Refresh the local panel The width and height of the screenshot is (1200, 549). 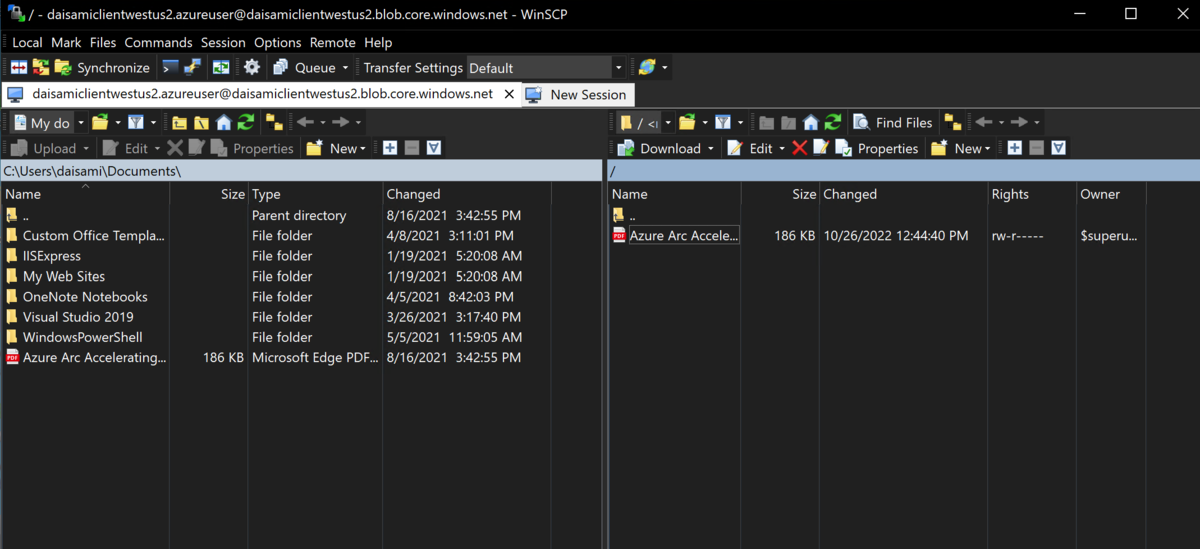point(245,122)
